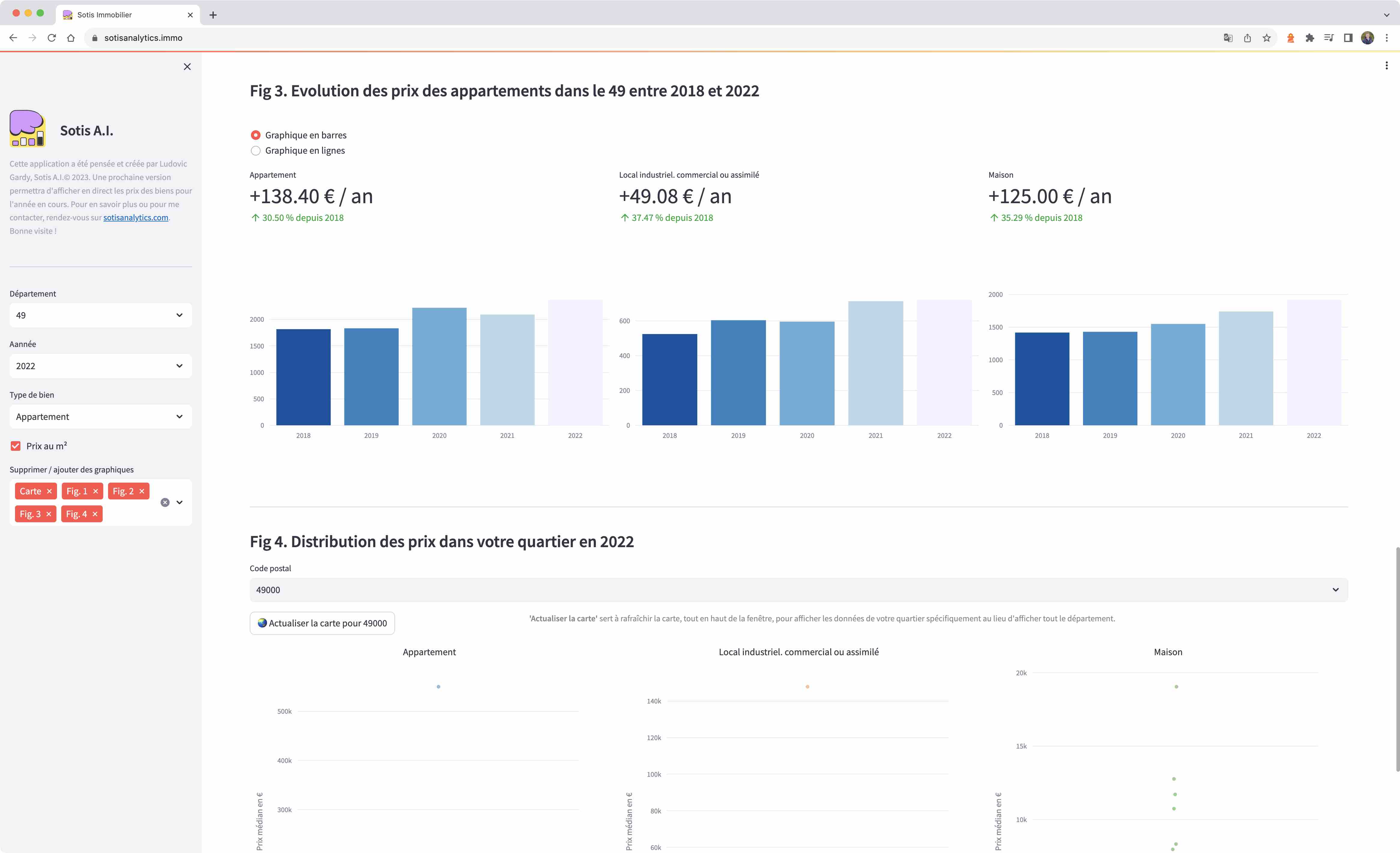This screenshot has height=853, width=1400.
Task: Click the Google Translate icon in the address bar
Action: tap(1228, 38)
